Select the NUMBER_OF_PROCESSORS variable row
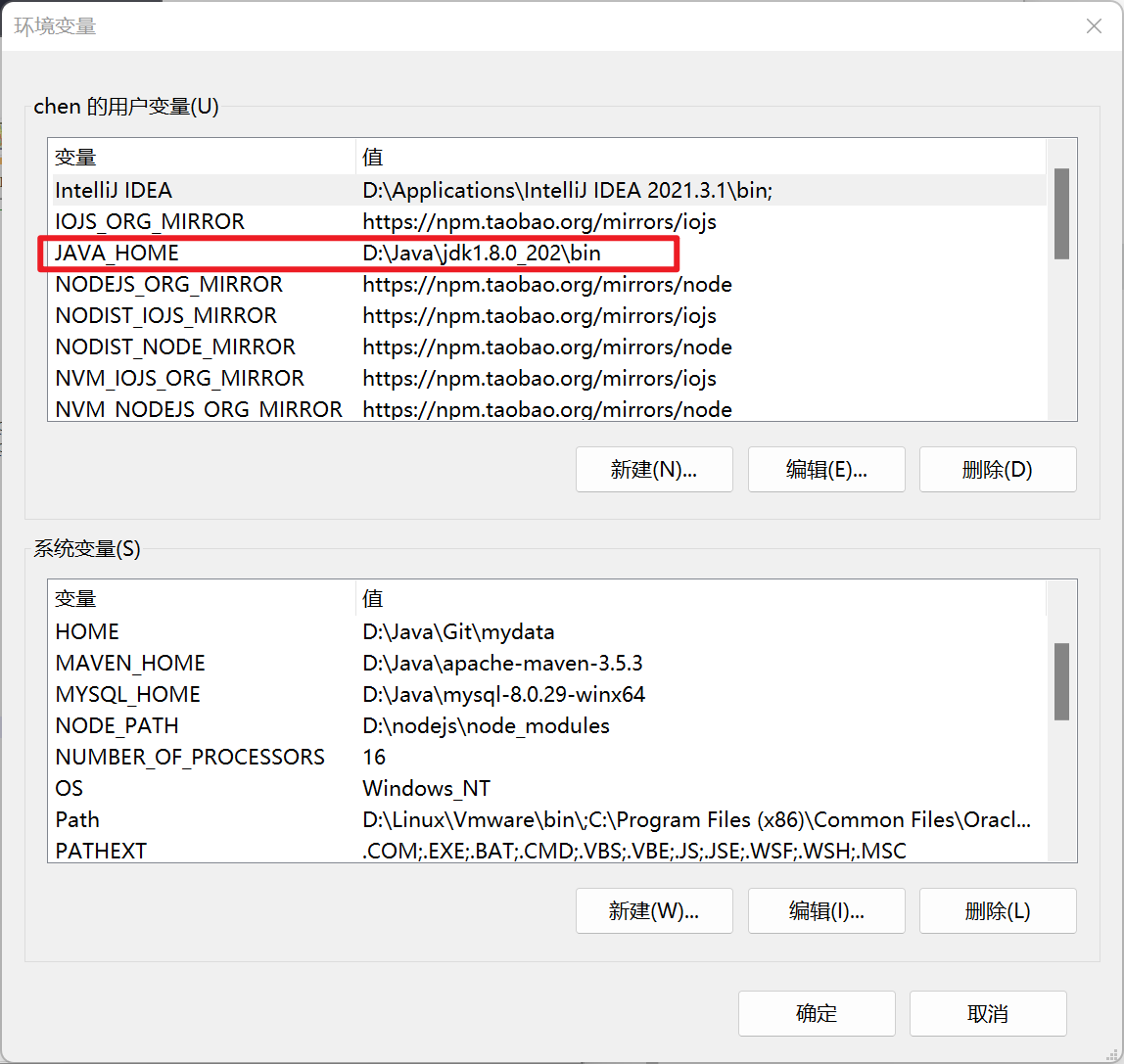This screenshot has height=1064, width=1124. point(549,757)
